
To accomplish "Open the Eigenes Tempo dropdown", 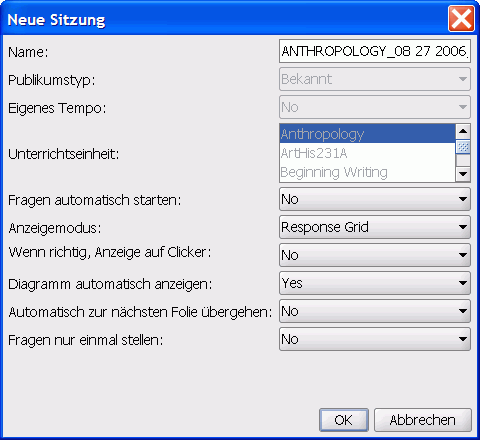I will (x=375, y=107).
